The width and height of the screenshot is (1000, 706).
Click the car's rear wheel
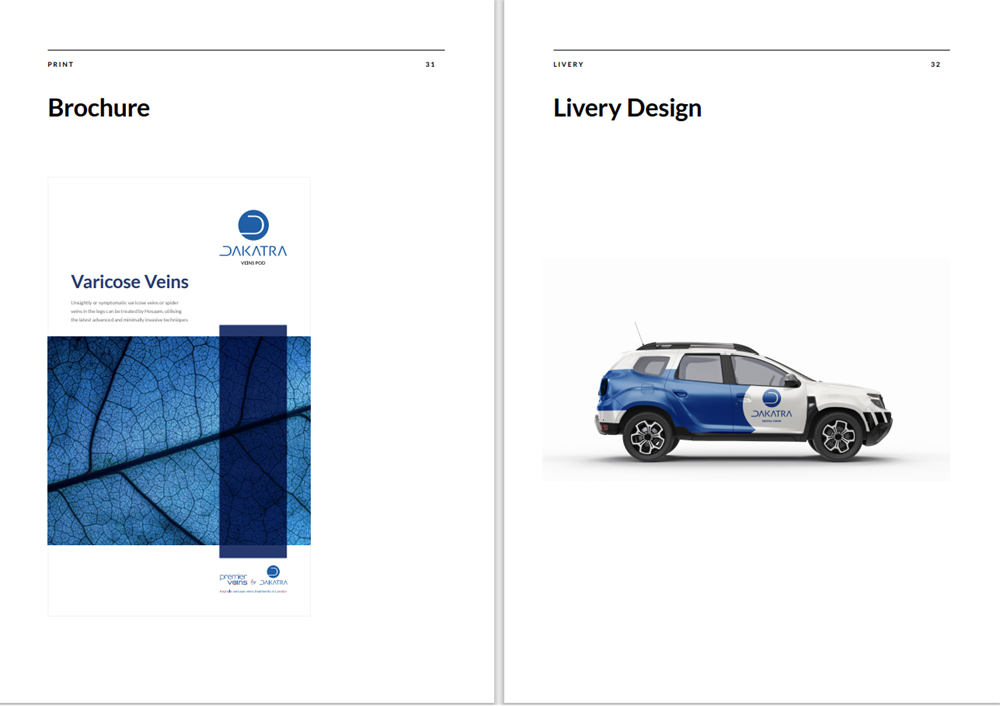point(647,436)
